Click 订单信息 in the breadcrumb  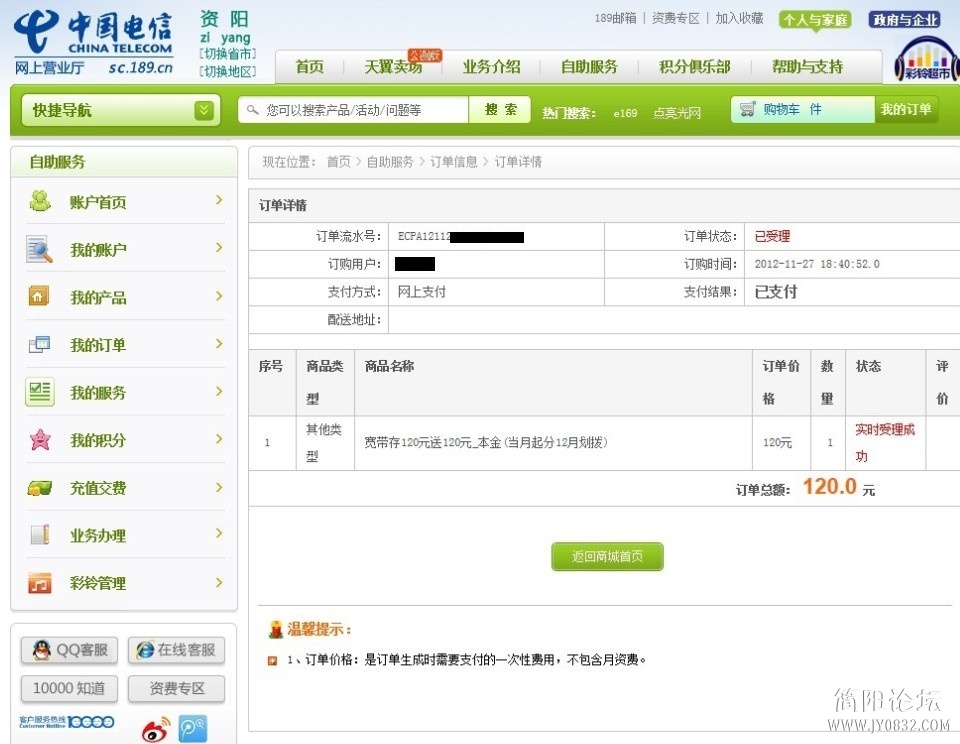[x=454, y=162]
